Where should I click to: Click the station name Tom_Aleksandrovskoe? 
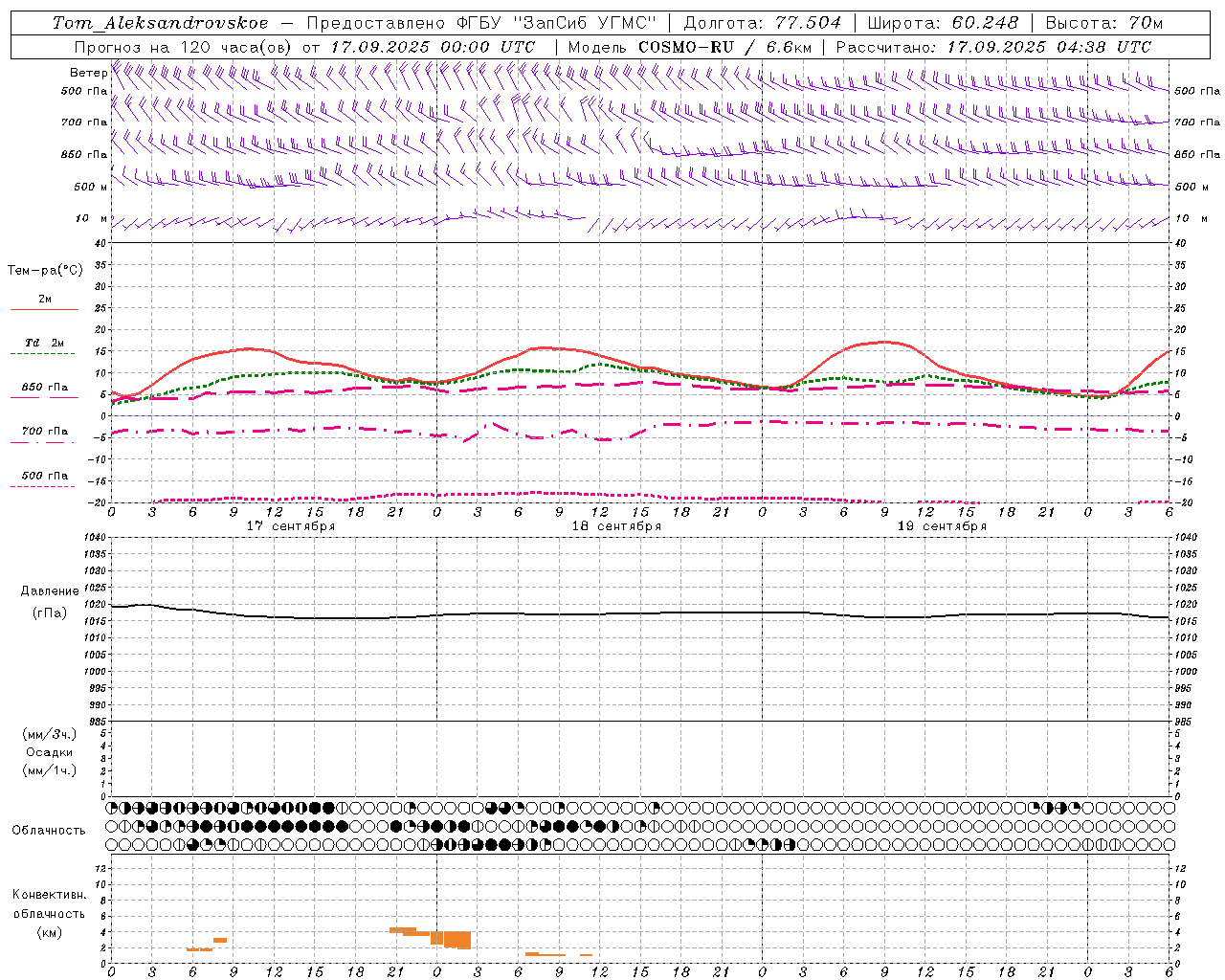(x=160, y=23)
